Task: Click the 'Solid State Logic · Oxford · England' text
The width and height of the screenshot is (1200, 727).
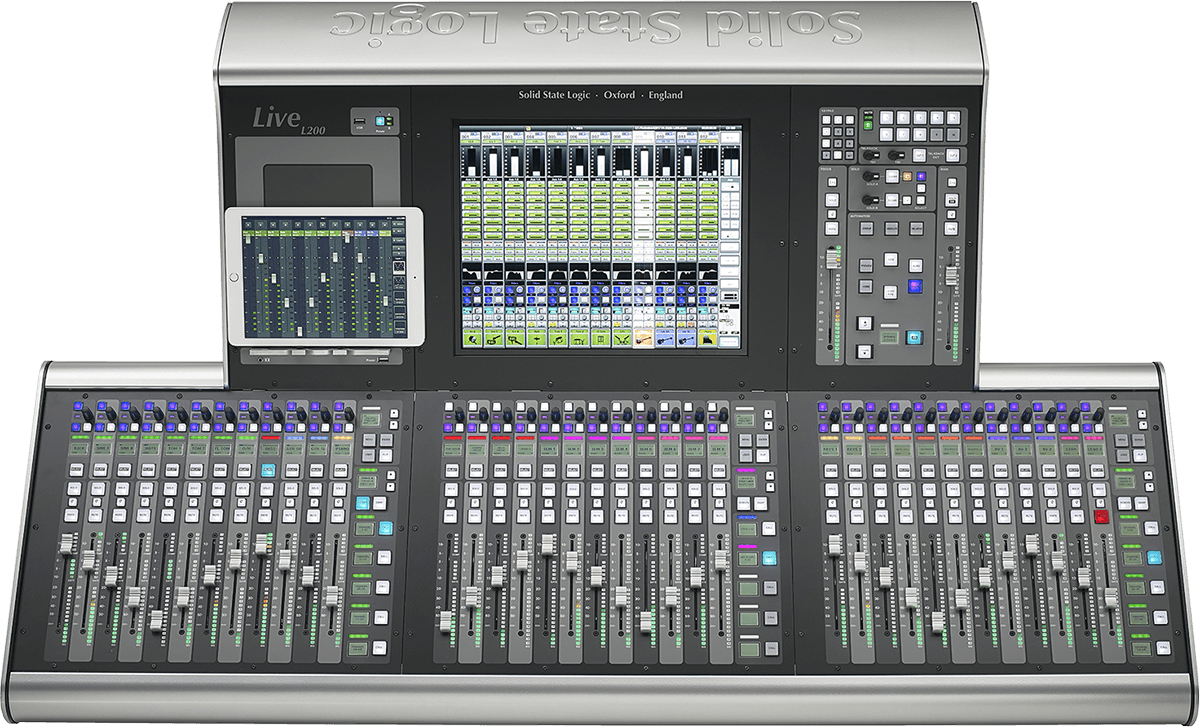Action: (x=601, y=95)
